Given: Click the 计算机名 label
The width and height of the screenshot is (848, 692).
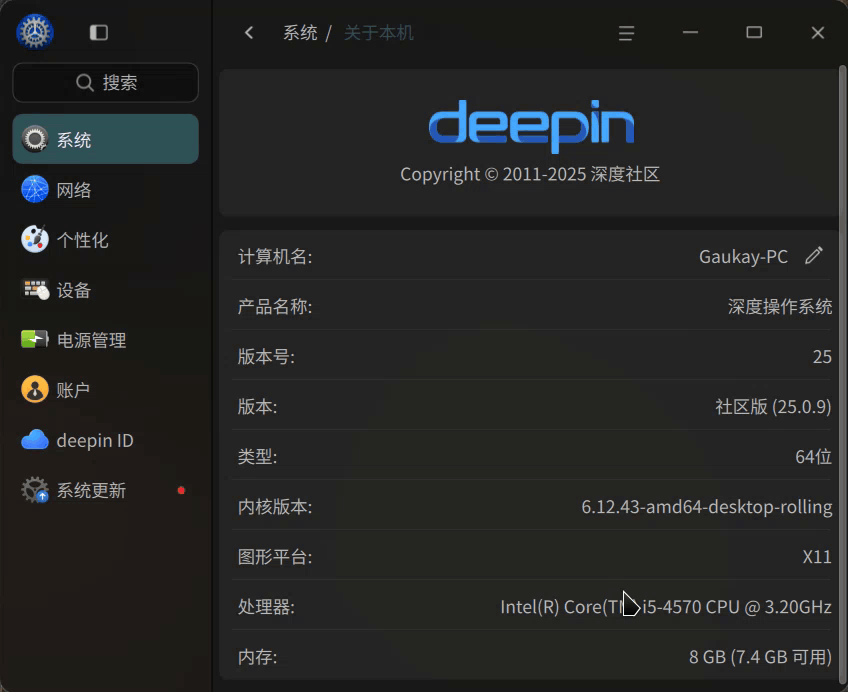Looking at the screenshot, I should (x=275, y=256).
